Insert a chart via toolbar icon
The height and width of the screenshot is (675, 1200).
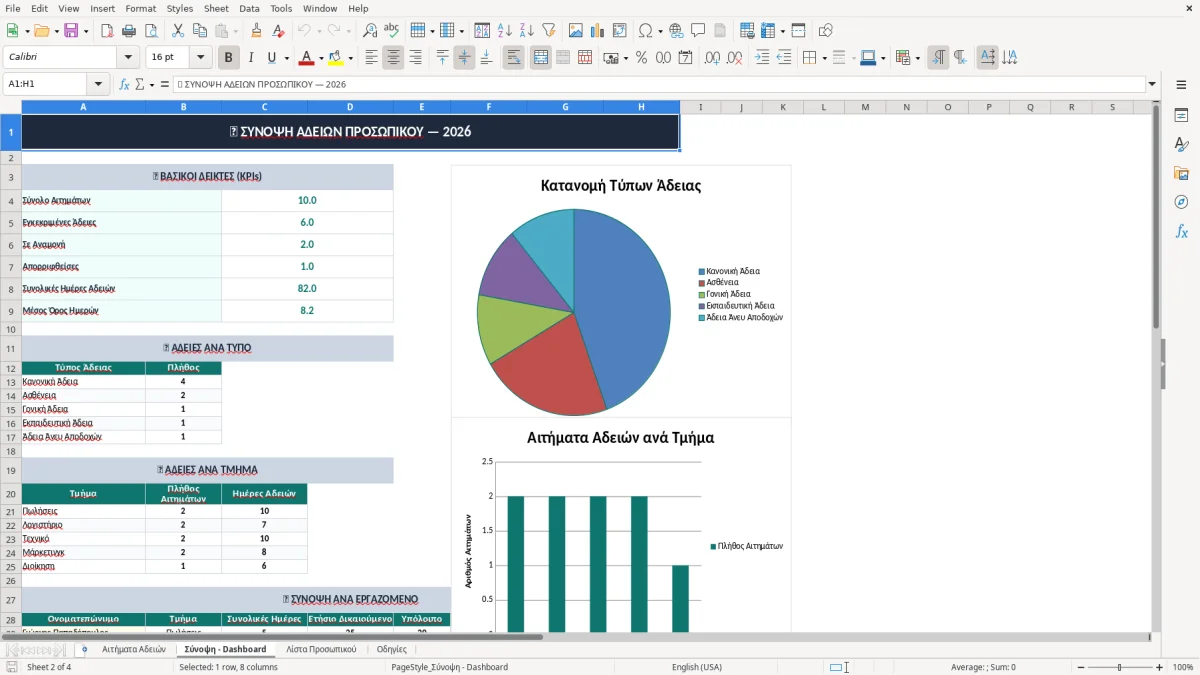(x=599, y=31)
